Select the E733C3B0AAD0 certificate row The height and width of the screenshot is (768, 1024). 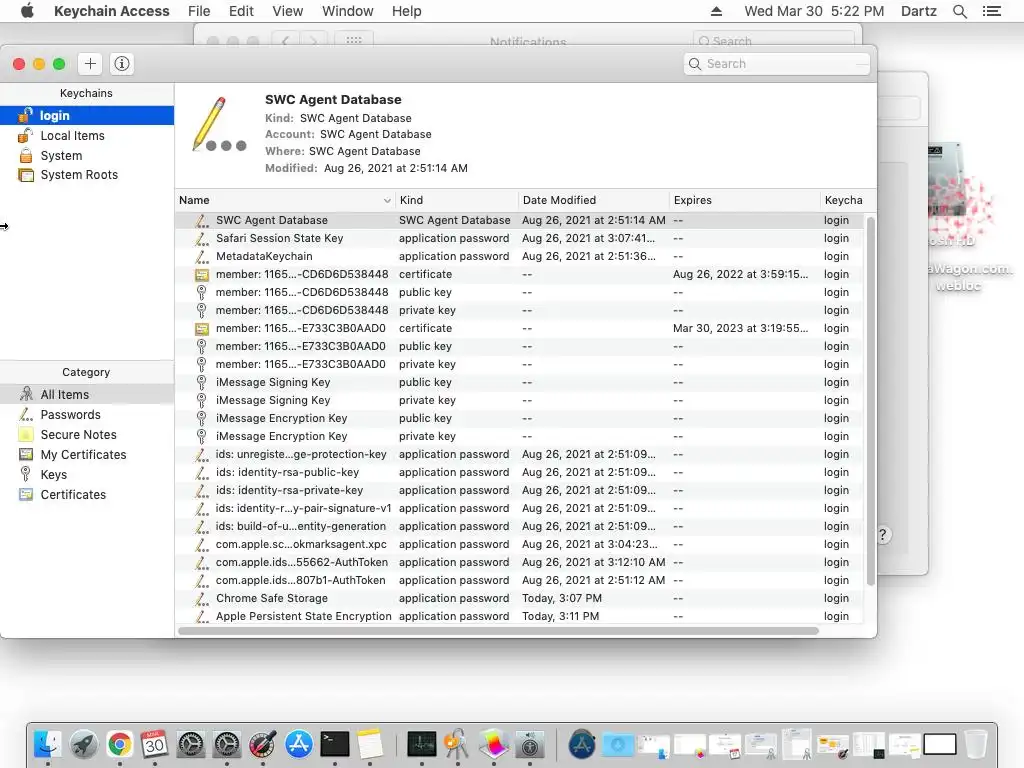click(519, 328)
